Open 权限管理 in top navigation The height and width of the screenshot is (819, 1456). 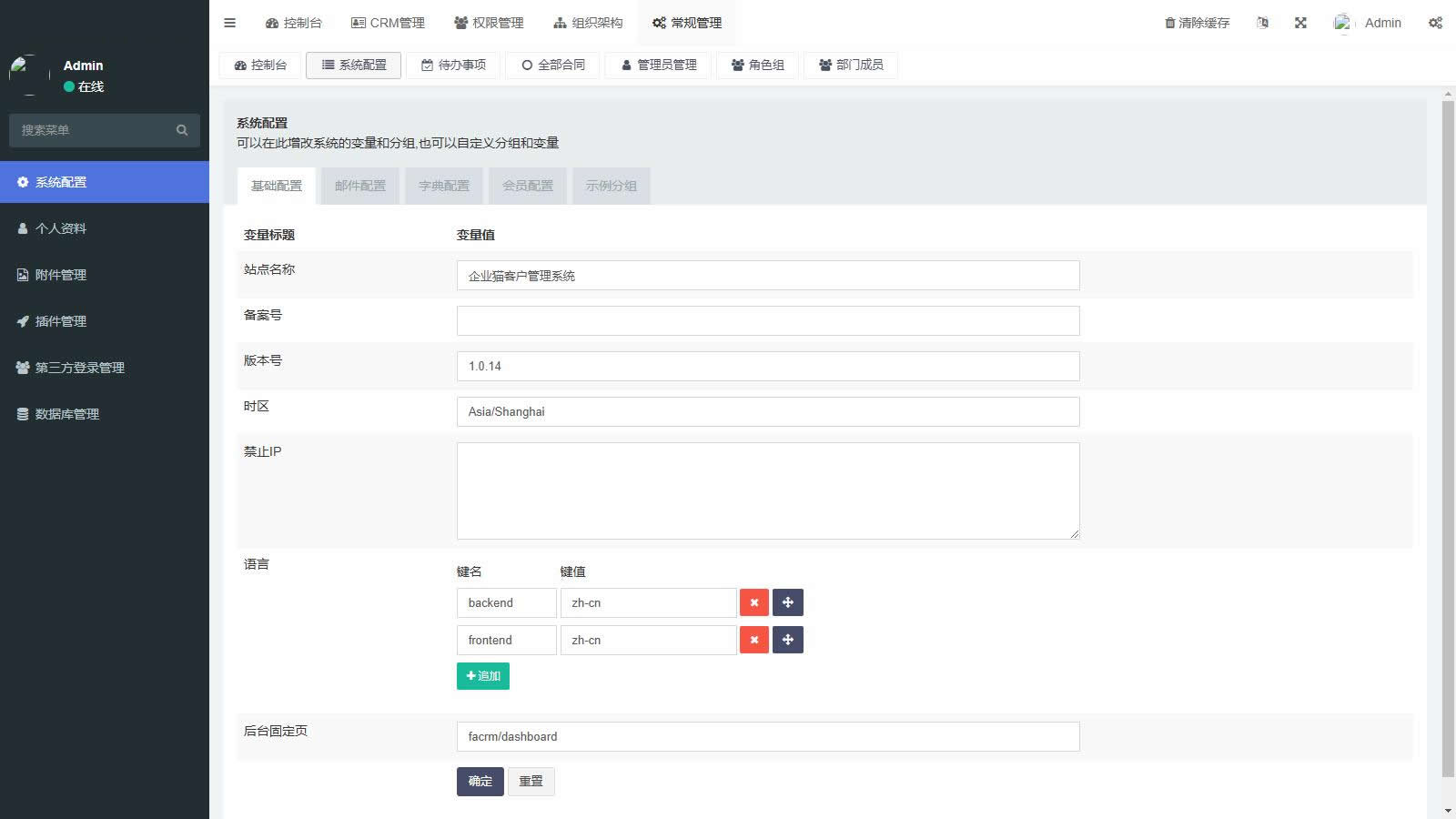(489, 23)
